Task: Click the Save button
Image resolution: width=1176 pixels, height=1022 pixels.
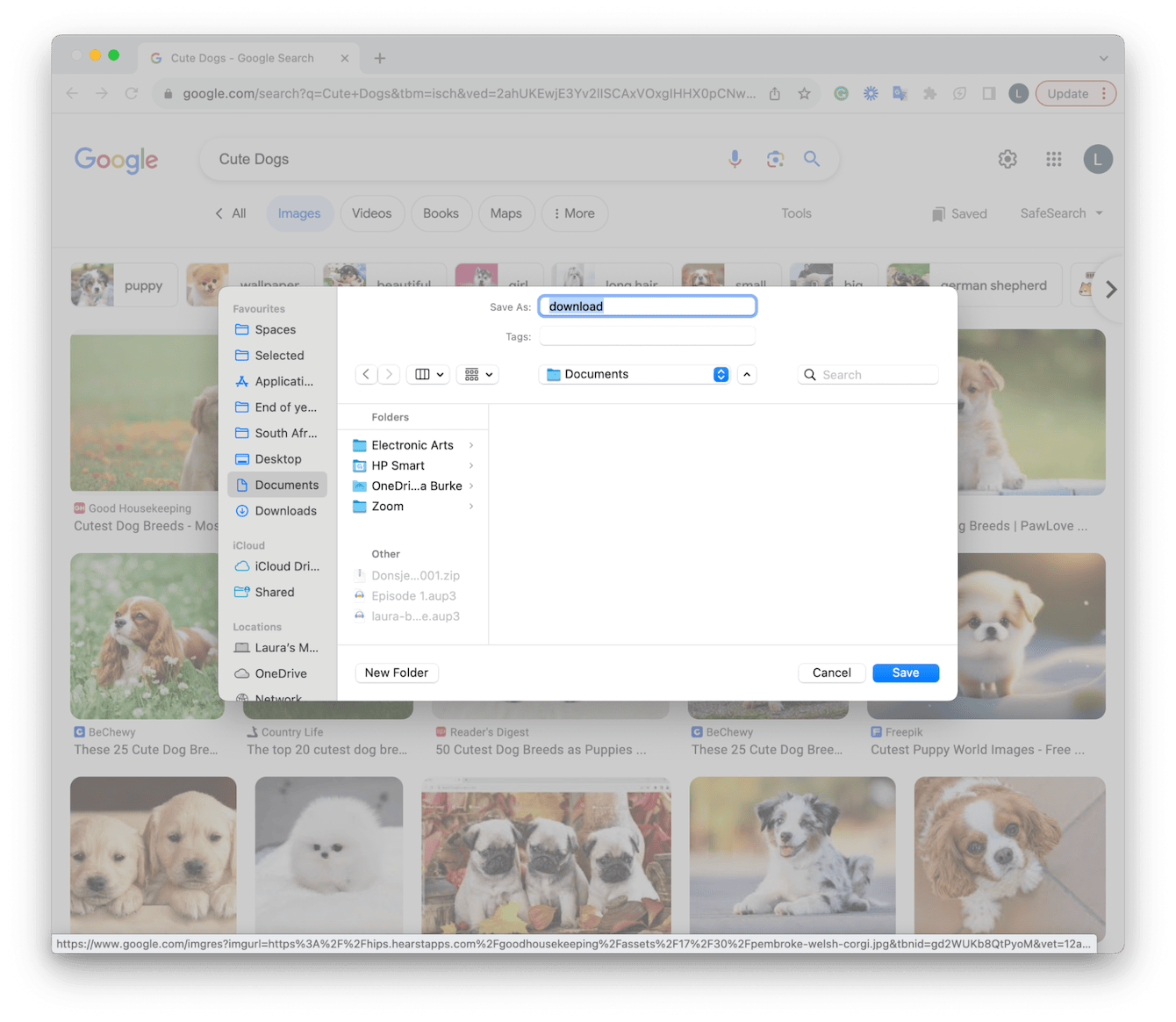Action: [x=905, y=673]
